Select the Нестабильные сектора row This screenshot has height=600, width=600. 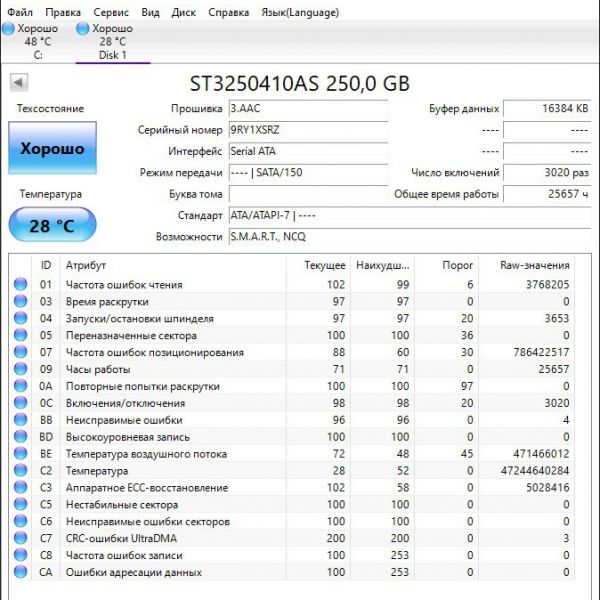[292, 504]
